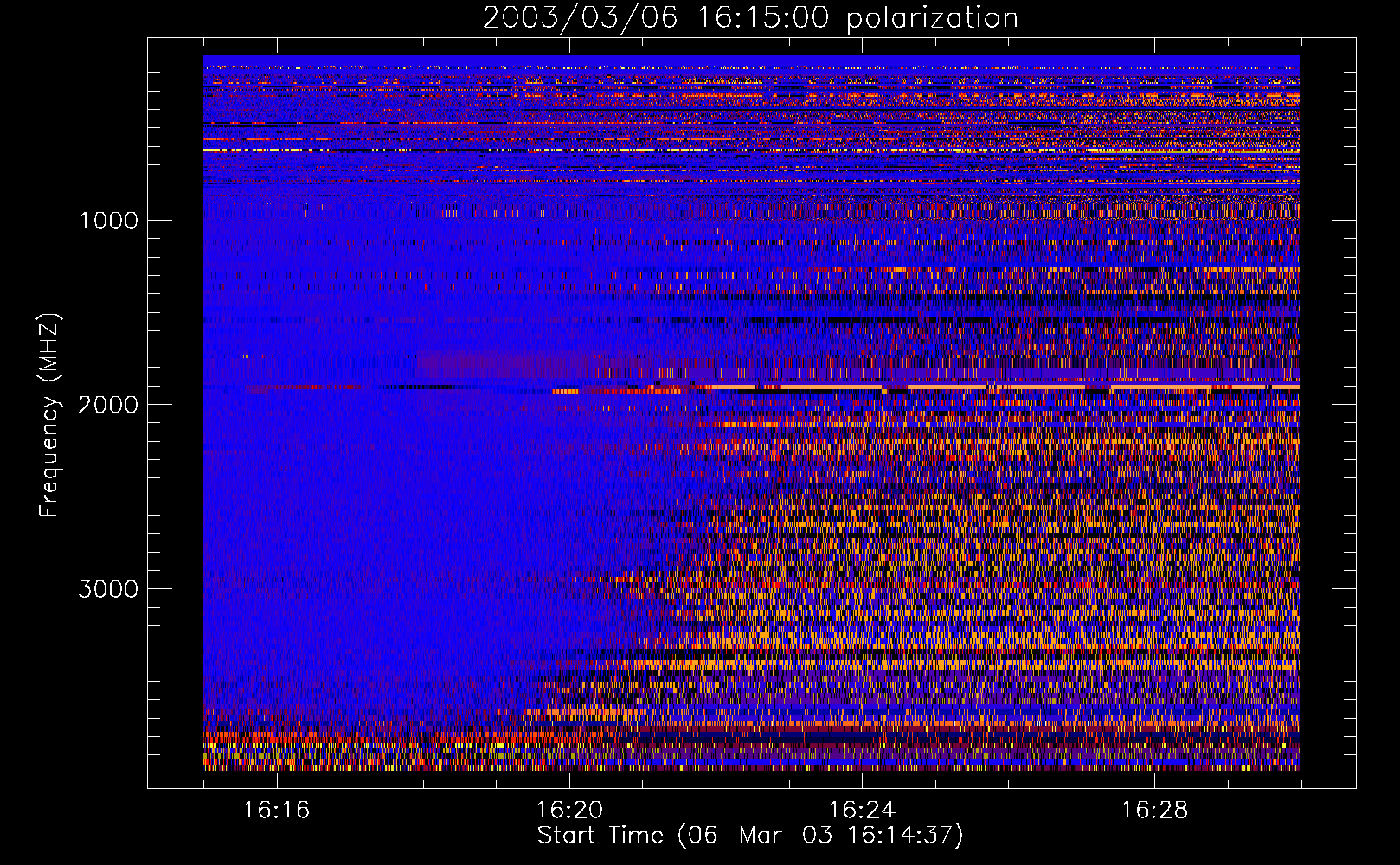Click the 2000 frequency tick label

[108, 405]
